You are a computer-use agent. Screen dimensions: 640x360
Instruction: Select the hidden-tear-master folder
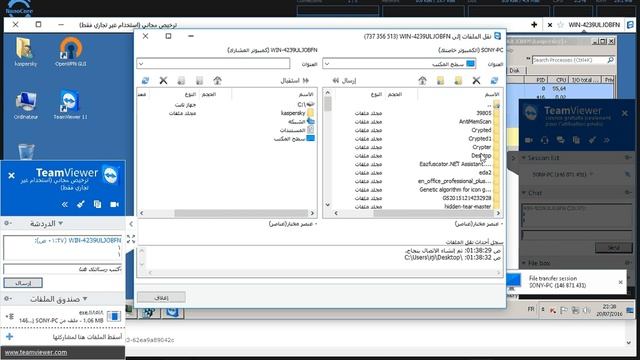pos(468,207)
